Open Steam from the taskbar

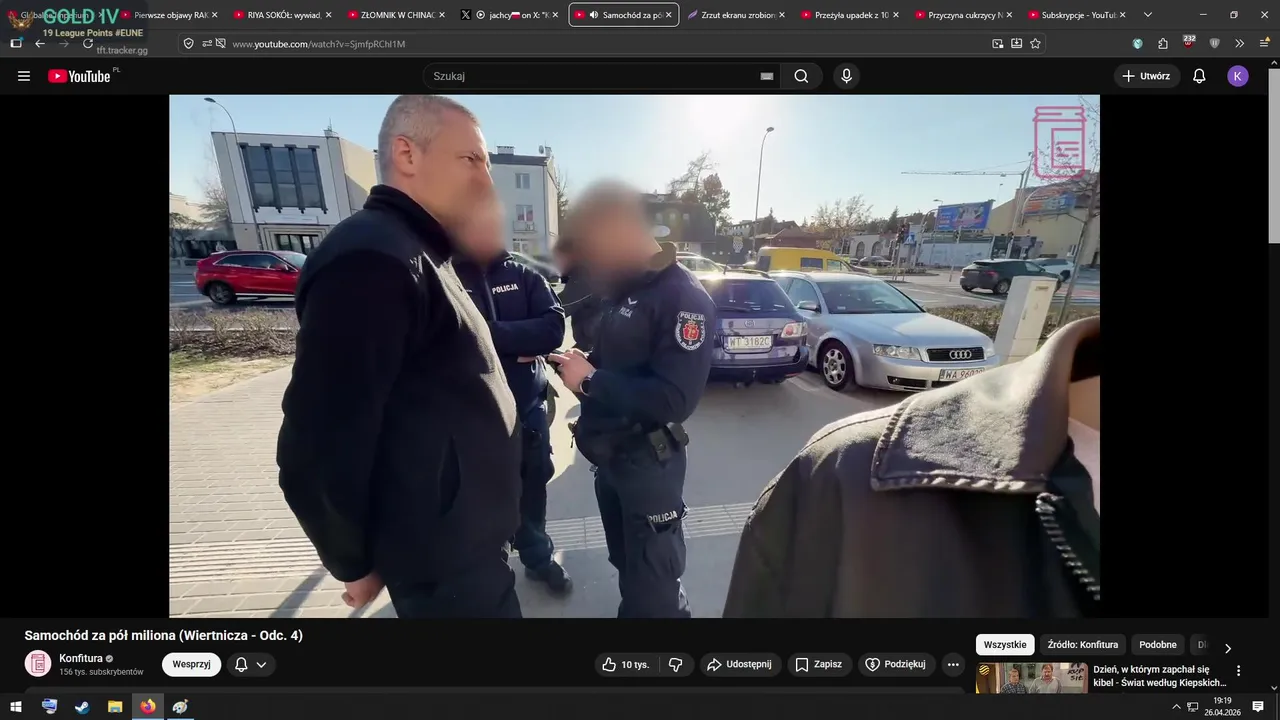click(x=82, y=706)
